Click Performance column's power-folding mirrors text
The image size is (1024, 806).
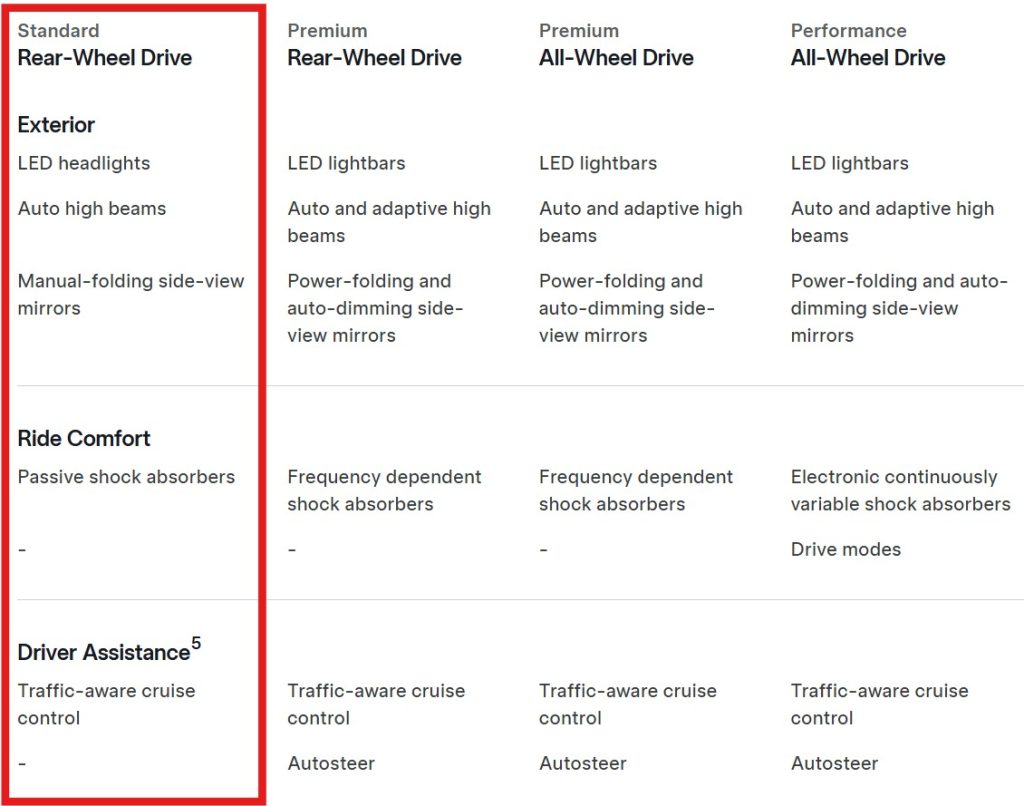click(898, 308)
